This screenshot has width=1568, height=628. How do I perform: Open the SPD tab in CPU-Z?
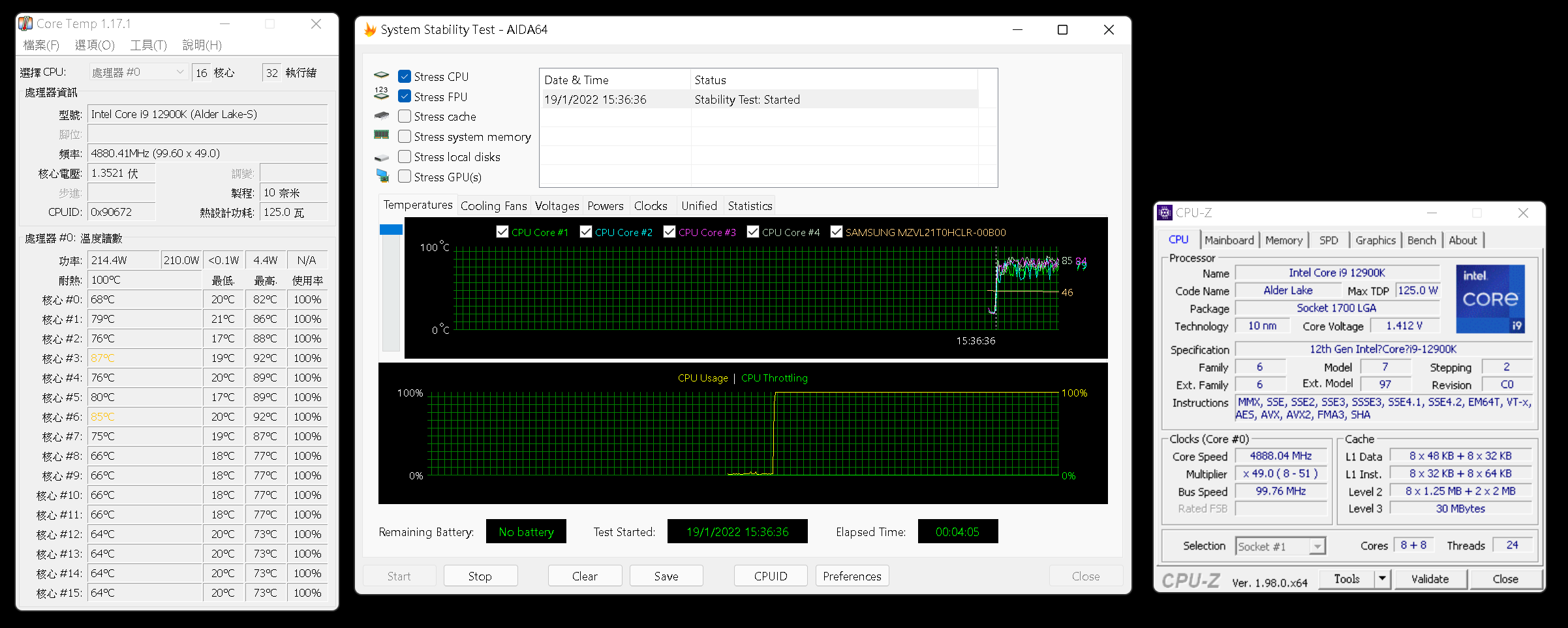pyautogui.click(x=1329, y=240)
